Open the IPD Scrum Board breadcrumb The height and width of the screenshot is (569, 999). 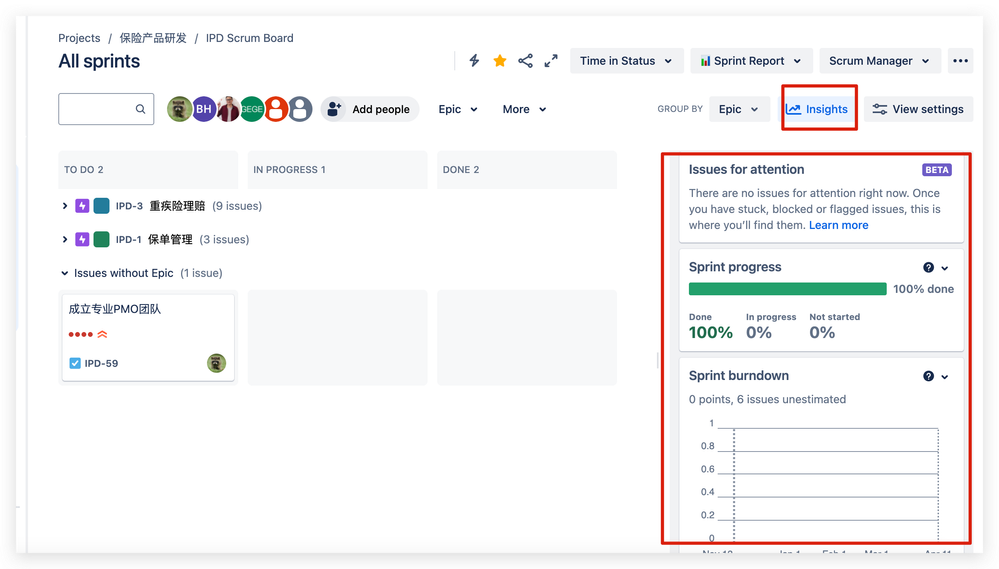[250, 38]
